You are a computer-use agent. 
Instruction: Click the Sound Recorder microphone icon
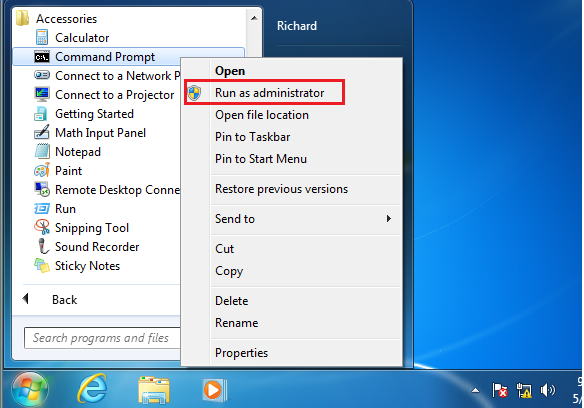click(43, 246)
